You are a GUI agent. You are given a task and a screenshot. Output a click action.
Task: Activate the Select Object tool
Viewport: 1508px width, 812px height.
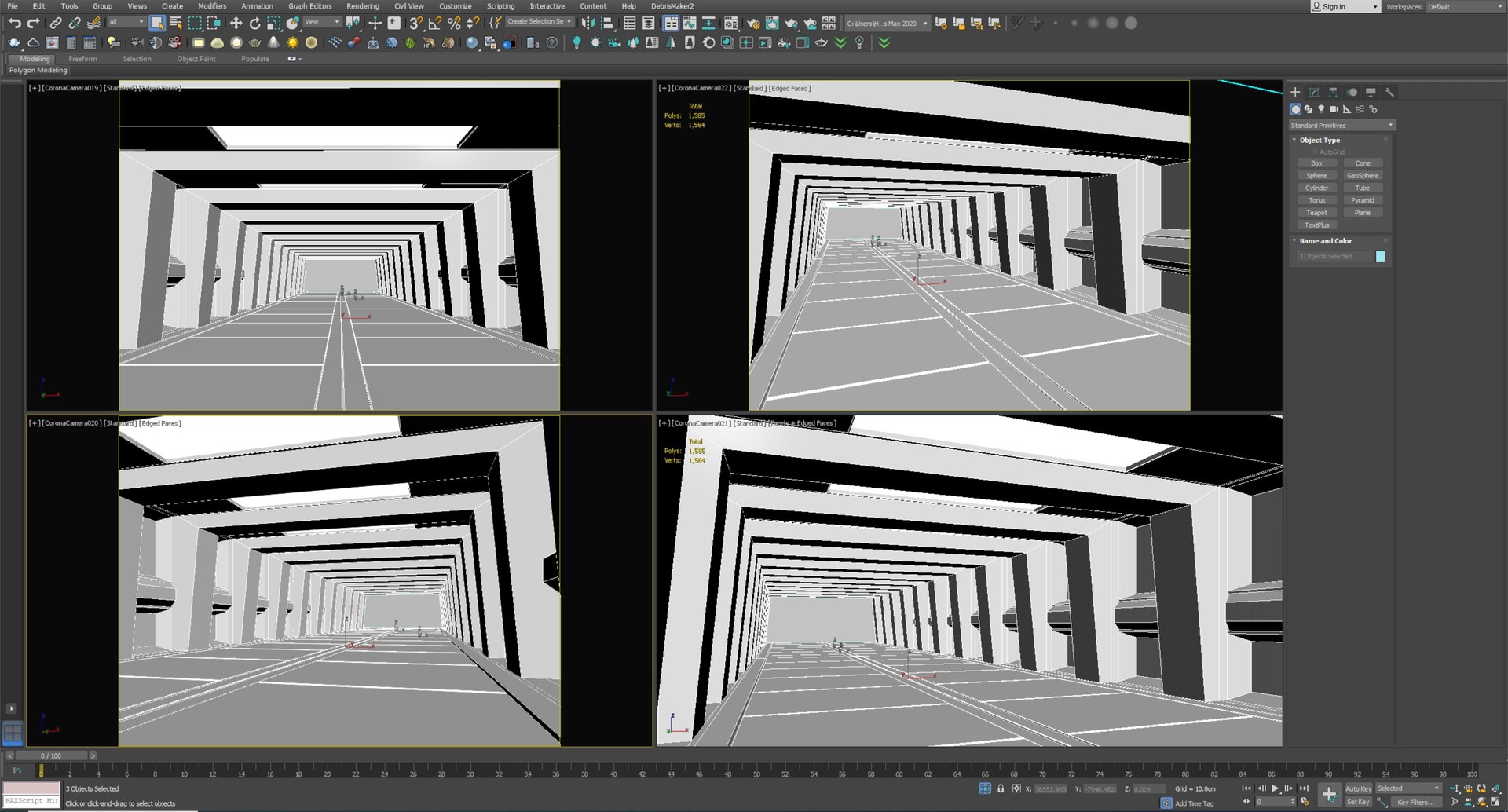(x=157, y=24)
